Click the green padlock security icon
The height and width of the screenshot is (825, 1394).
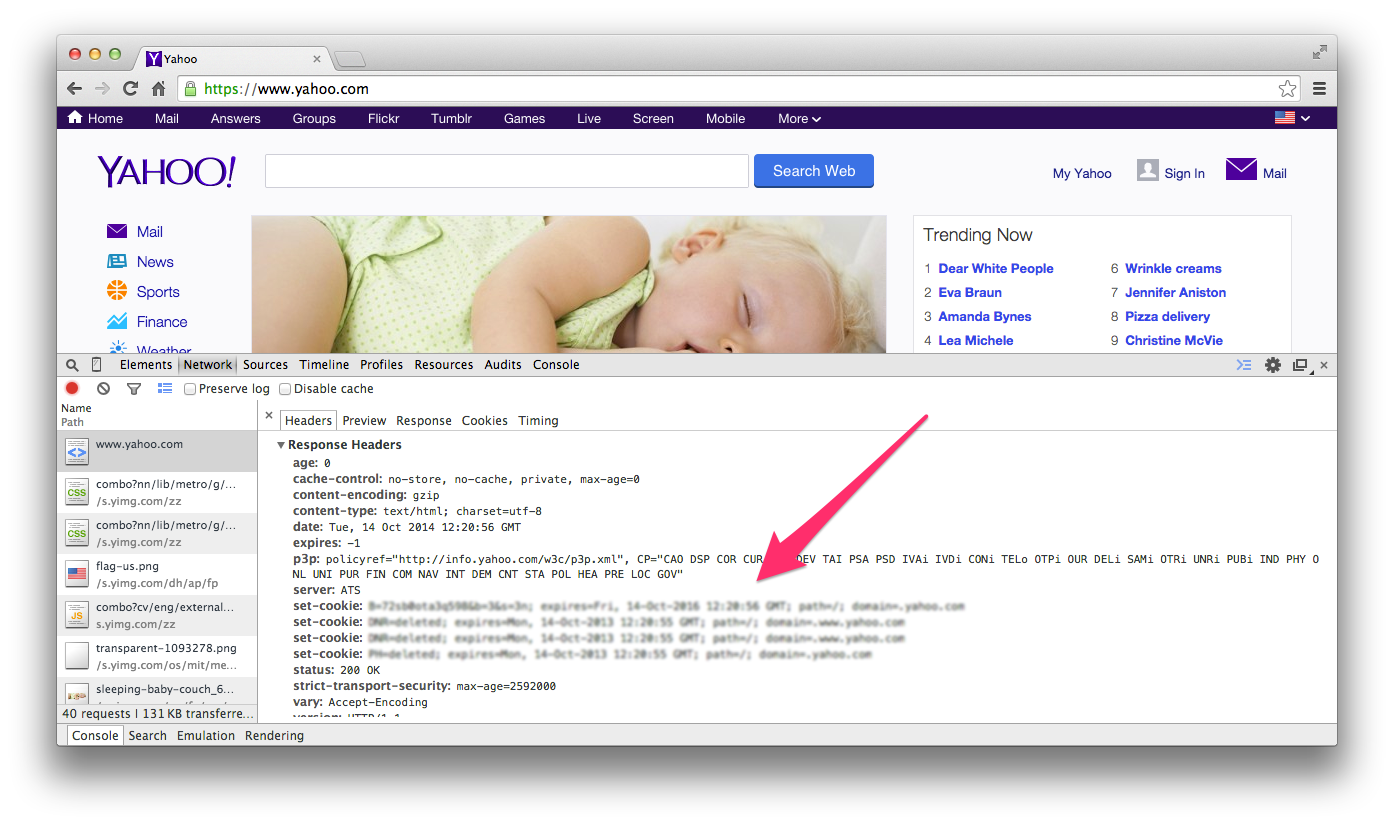(x=190, y=89)
